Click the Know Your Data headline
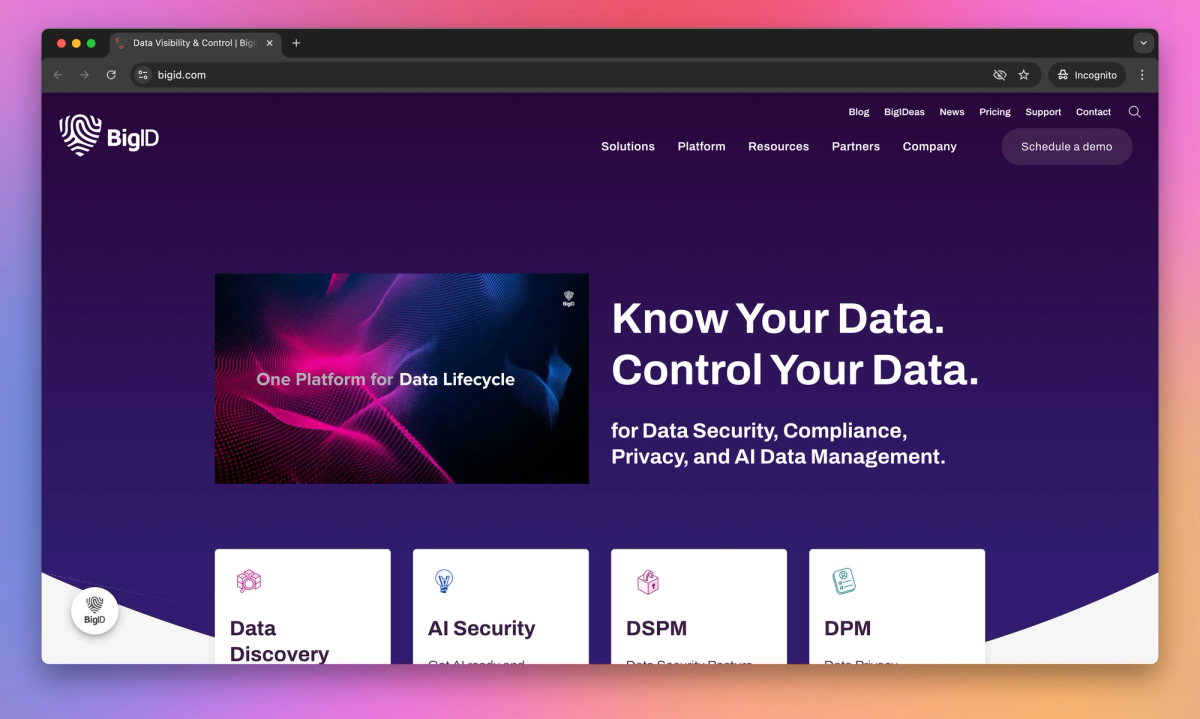 tap(778, 319)
